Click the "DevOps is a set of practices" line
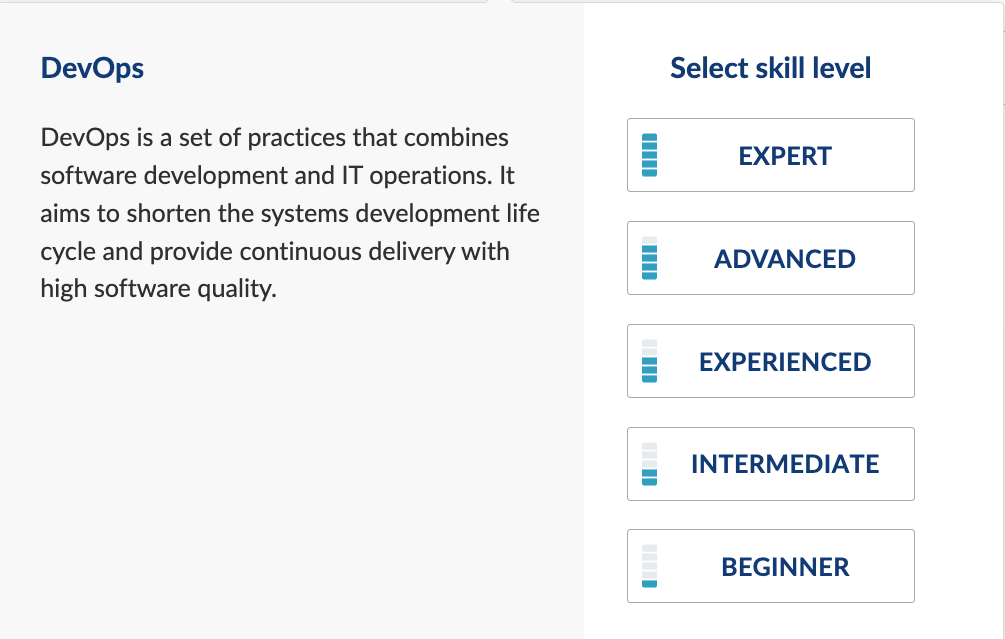The image size is (1005, 639). pos(274,138)
